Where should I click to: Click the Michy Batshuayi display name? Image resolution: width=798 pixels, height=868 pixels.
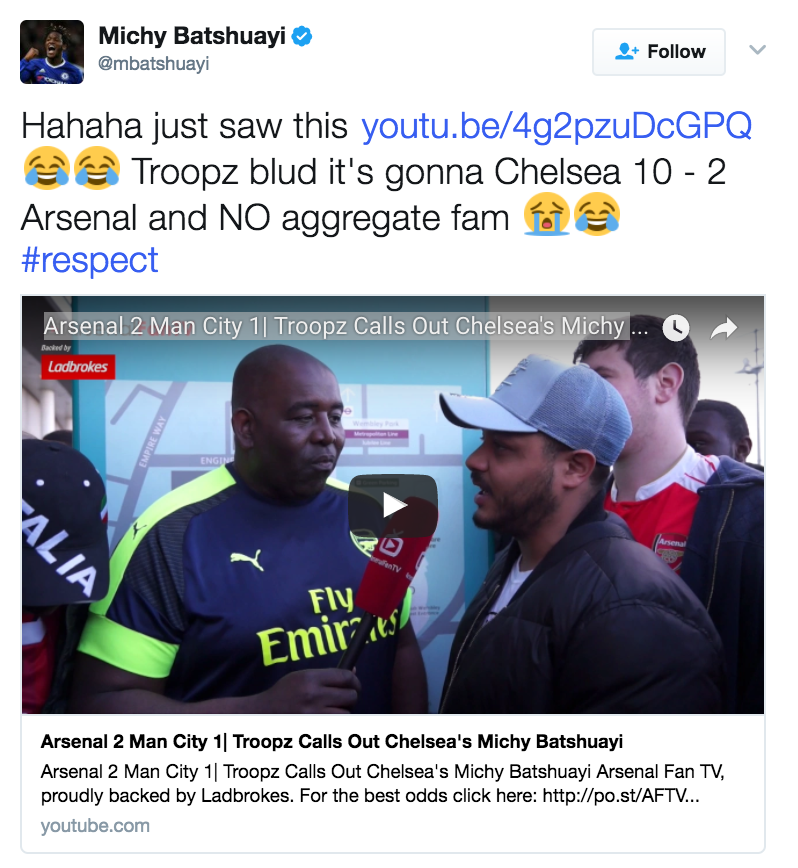[x=191, y=36]
